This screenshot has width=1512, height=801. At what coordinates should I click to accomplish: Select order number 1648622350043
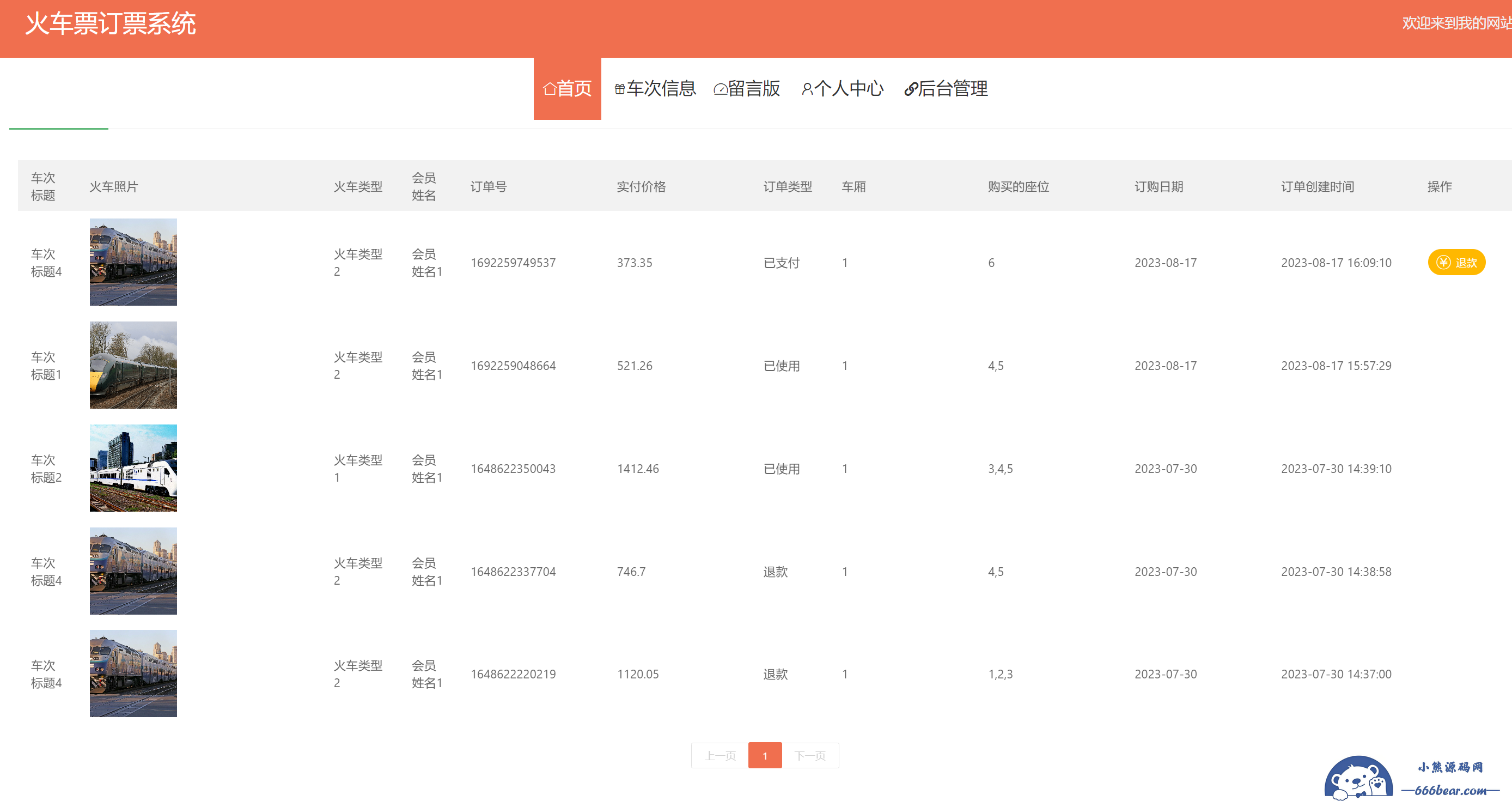click(513, 469)
